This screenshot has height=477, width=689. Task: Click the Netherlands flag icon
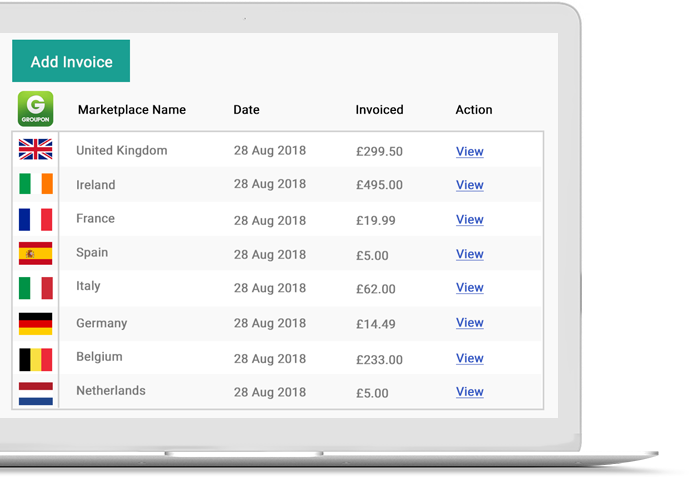click(36, 394)
